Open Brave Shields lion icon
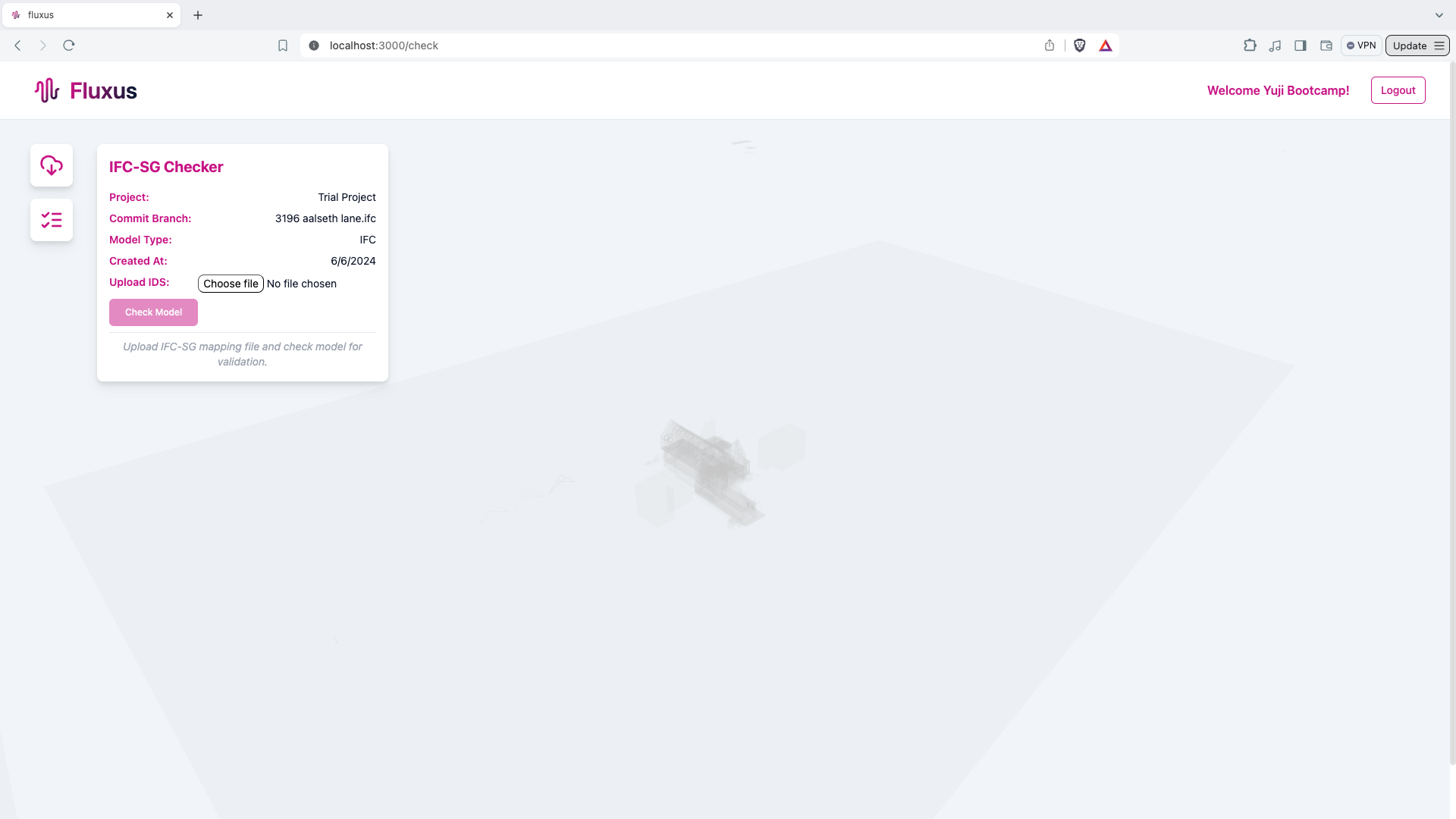Viewport: 1456px width, 819px height. [x=1080, y=45]
